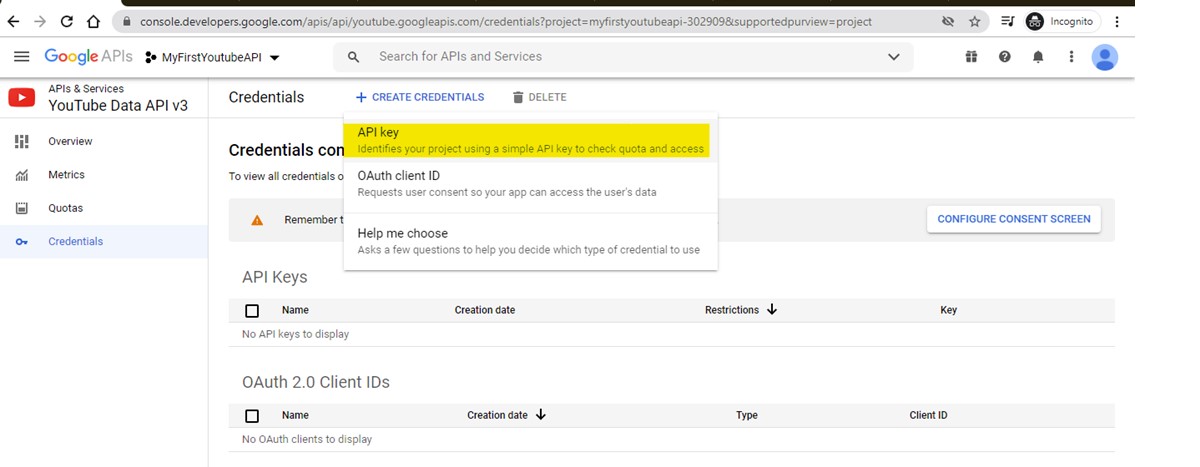The height and width of the screenshot is (467, 1200).
Task: View notifications bell icon
Action: coord(1038,57)
